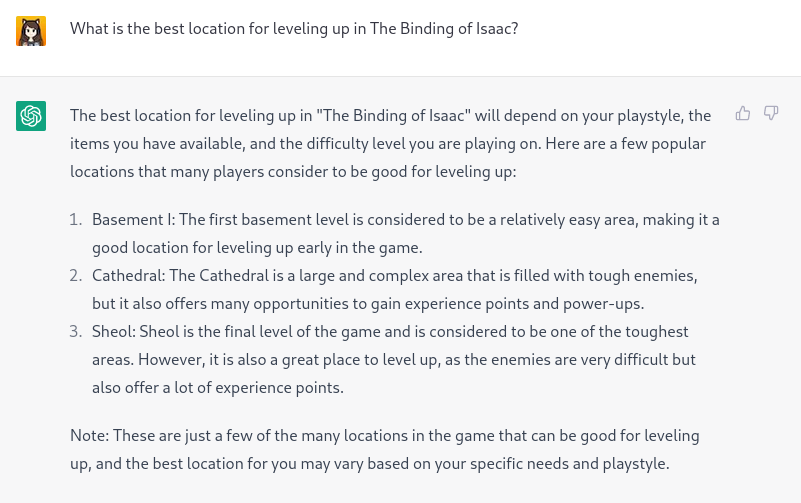Click list item 'Cathedral'
The height and width of the screenshot is (503, 801).
click(x=395, y=290)
